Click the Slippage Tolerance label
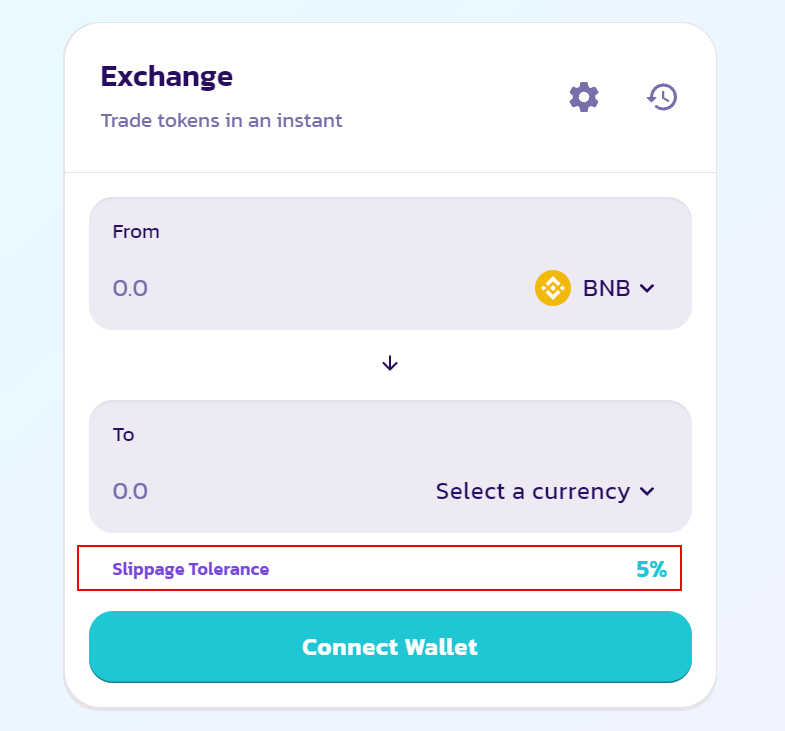The image size is (785, 731). [x=190, y=570]
